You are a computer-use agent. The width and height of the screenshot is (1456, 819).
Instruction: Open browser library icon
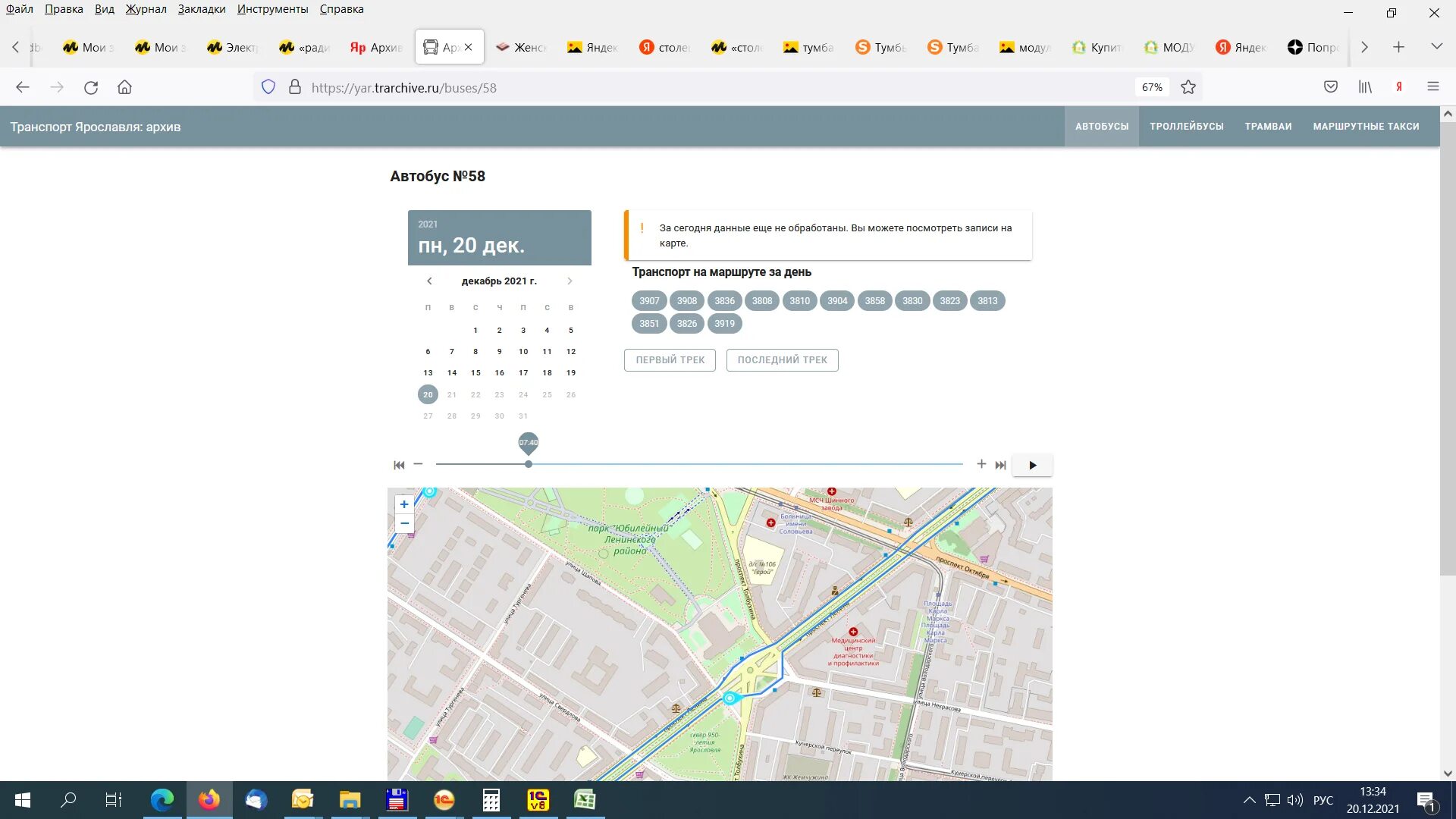coord(1365,87)
